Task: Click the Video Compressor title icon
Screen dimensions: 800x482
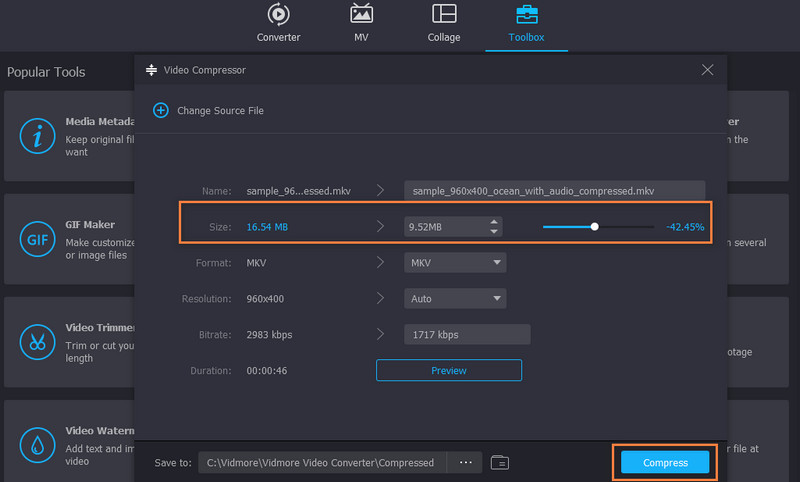Action: coord(152,70)
